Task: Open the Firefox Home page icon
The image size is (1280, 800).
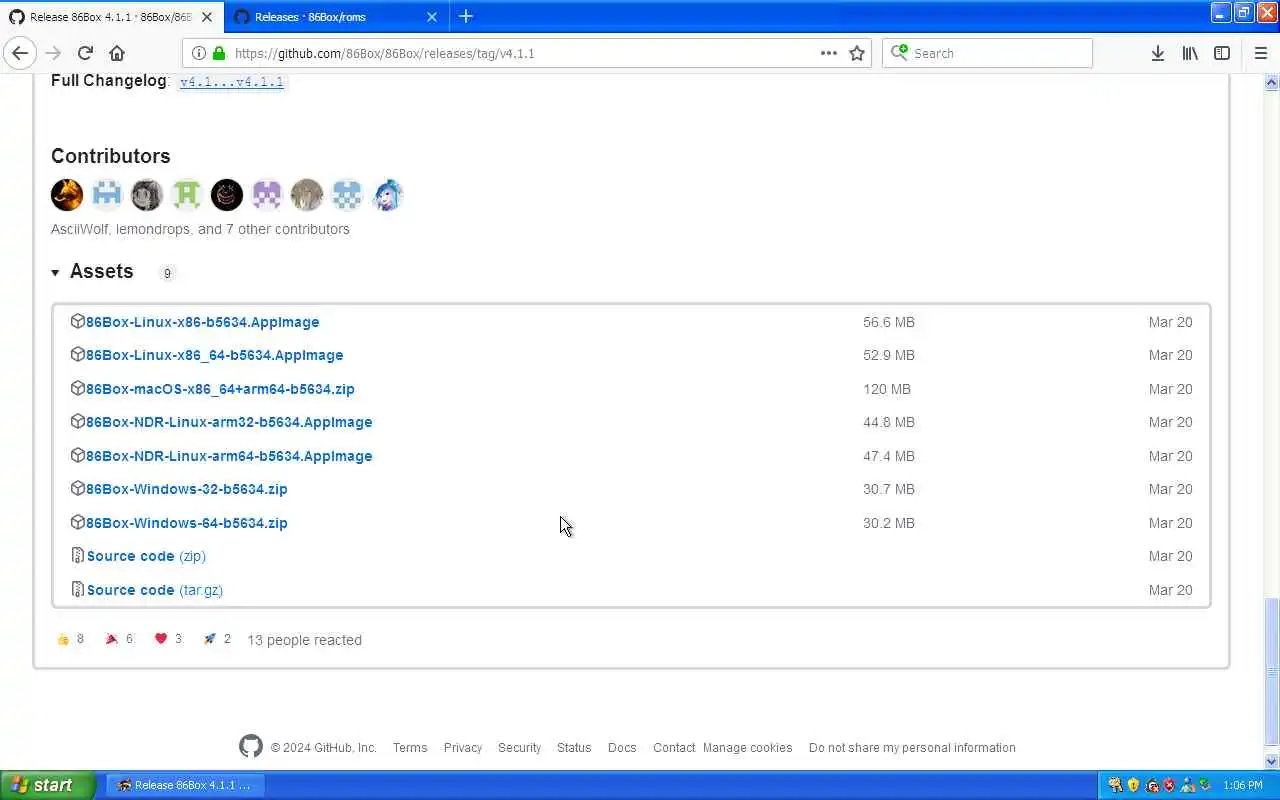Action: 117,53
